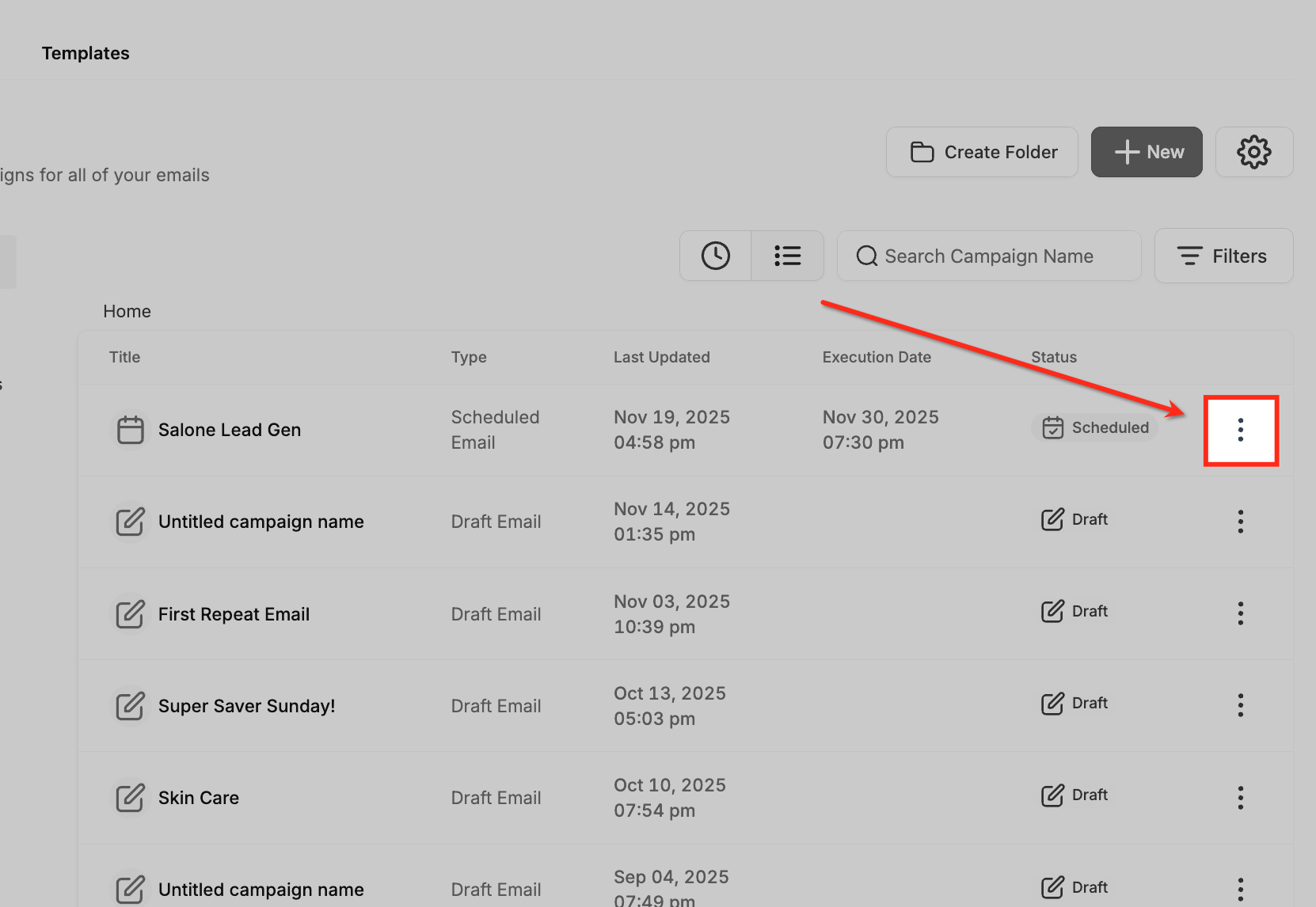Open the Filters panel
Viewport: 1316px width, 907px height.
tap(1223, 256)
